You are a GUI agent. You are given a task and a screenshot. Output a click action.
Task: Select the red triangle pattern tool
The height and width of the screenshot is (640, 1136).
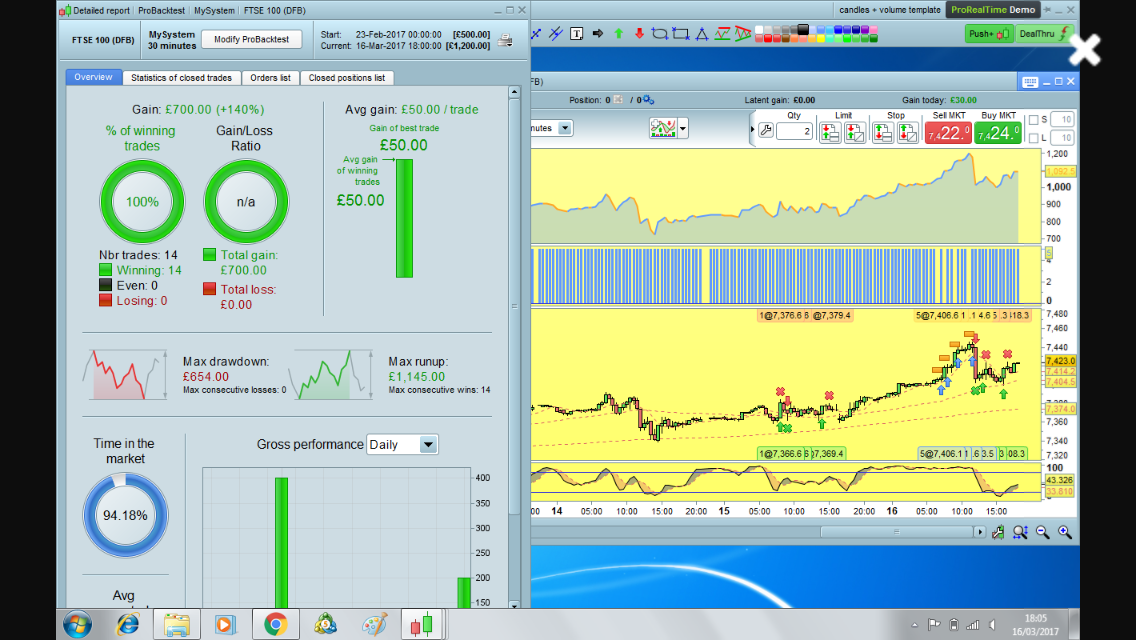[x=743, y=33]
